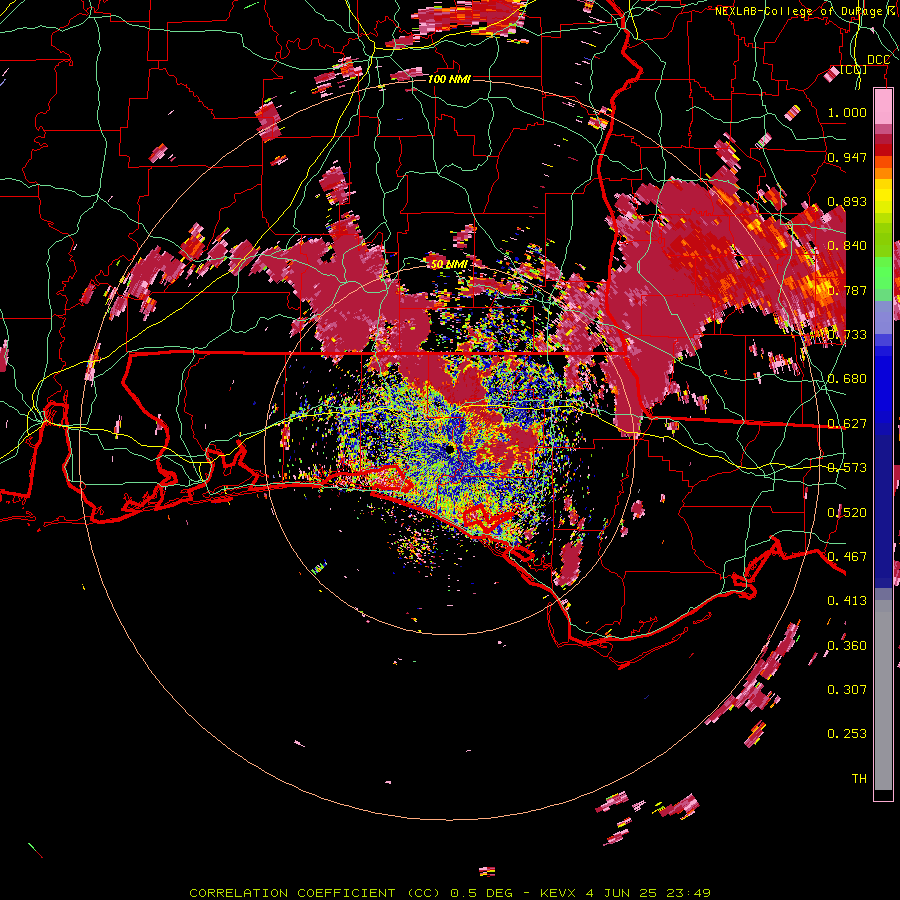Click the '0.5 DEG' elevation text
This screenshot has height=900, width=900.
click(x=481, y=893)
